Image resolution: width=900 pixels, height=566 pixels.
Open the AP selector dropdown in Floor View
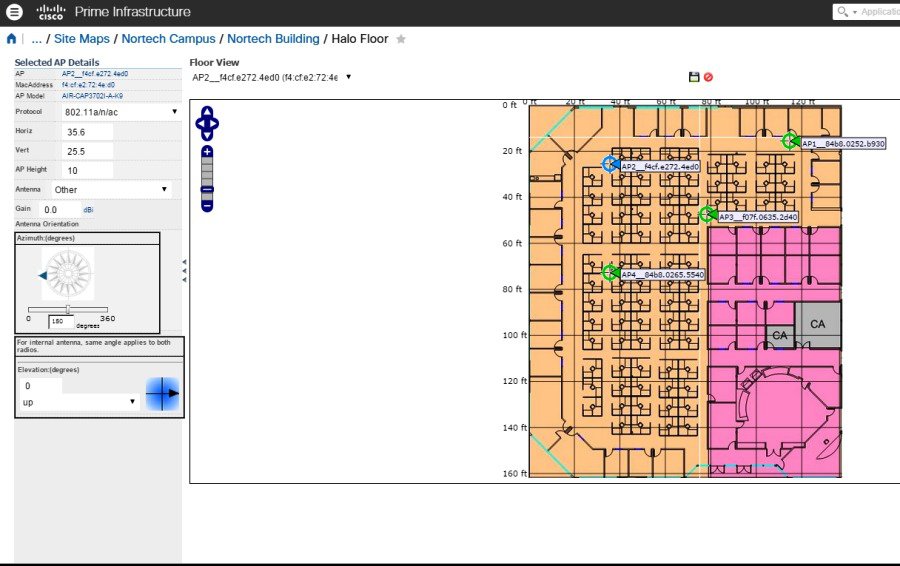[x=272, y=77]
